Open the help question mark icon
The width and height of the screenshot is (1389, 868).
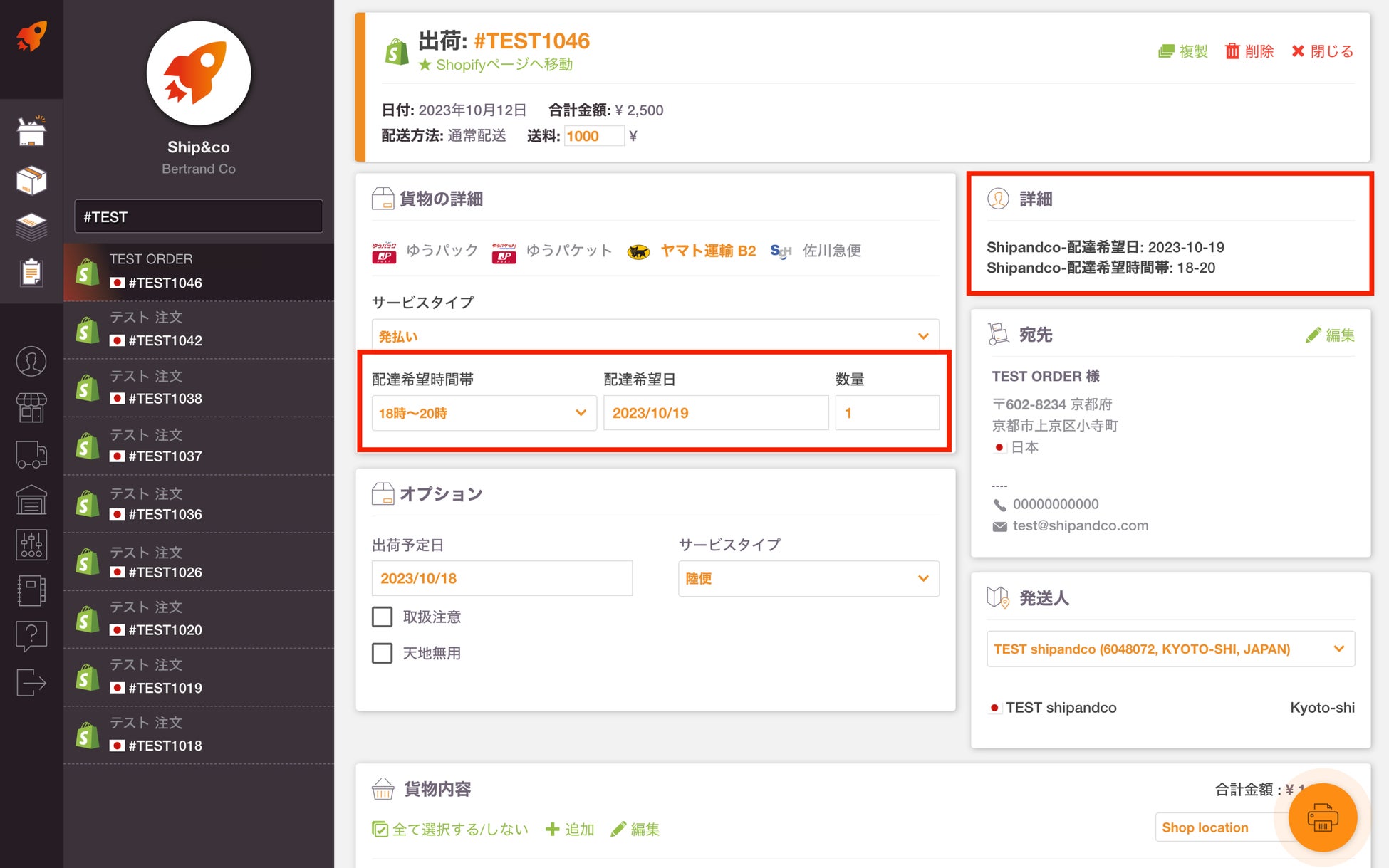[31, 634]
